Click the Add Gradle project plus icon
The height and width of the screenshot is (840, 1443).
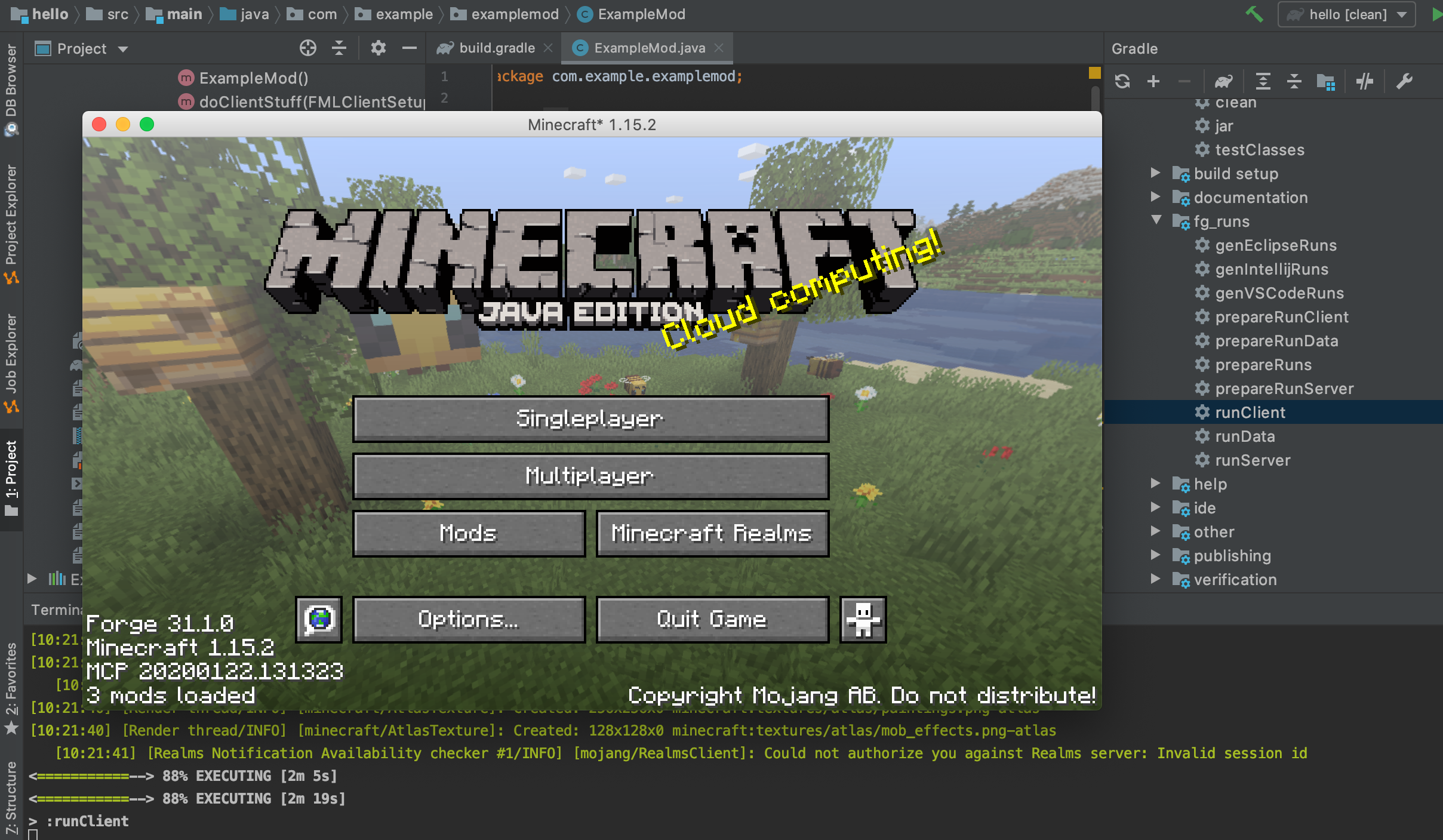click(x=1153, y=81)
